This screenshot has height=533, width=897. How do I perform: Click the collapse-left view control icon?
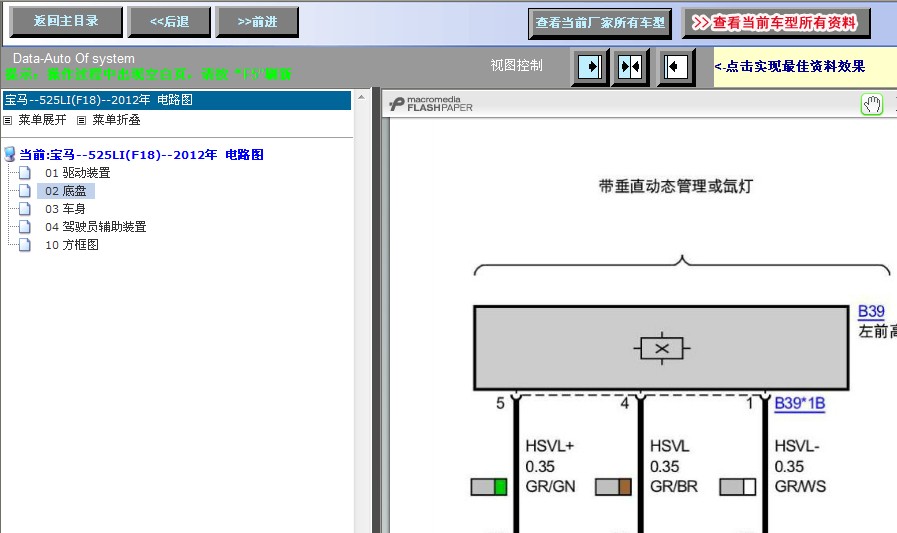(676, 67)
